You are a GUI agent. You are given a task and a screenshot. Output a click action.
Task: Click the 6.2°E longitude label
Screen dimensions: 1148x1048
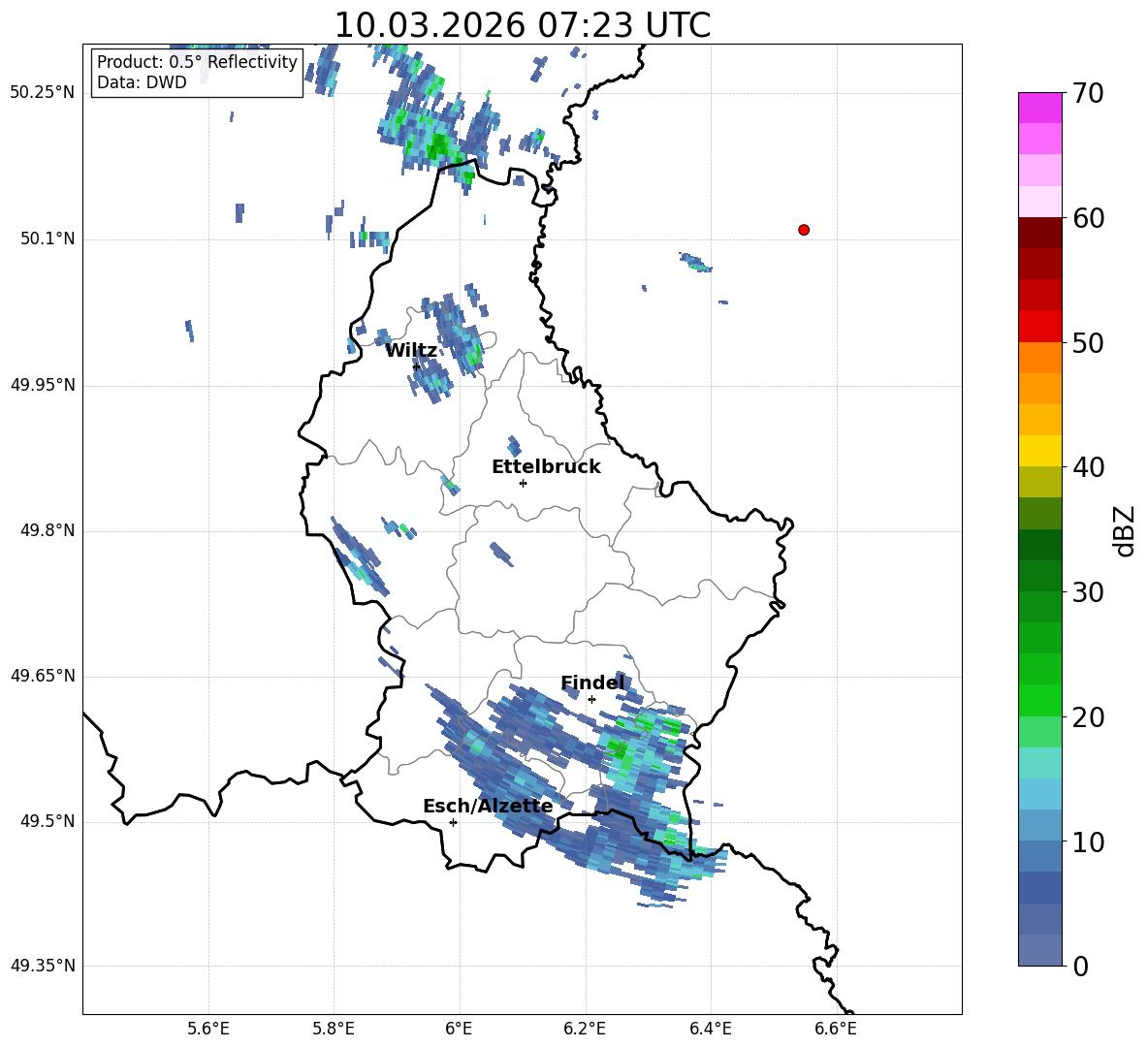pos(585,1029)
